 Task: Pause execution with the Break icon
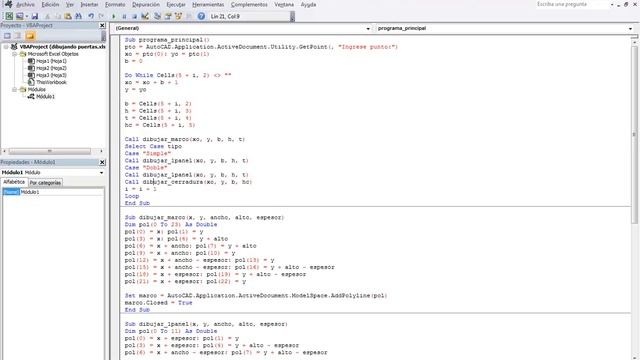pos(124,16)
